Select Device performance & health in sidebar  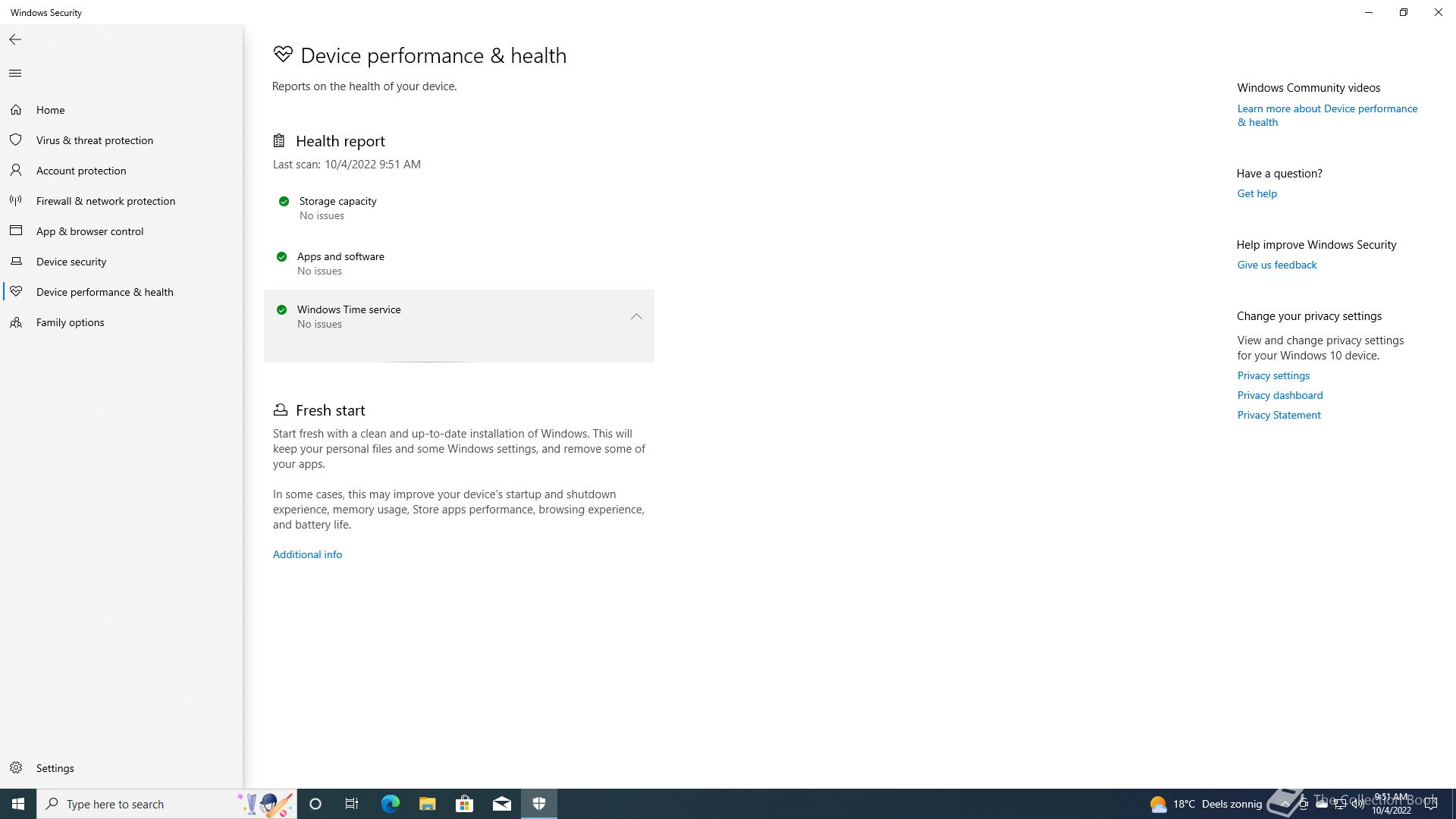(121, 292)
